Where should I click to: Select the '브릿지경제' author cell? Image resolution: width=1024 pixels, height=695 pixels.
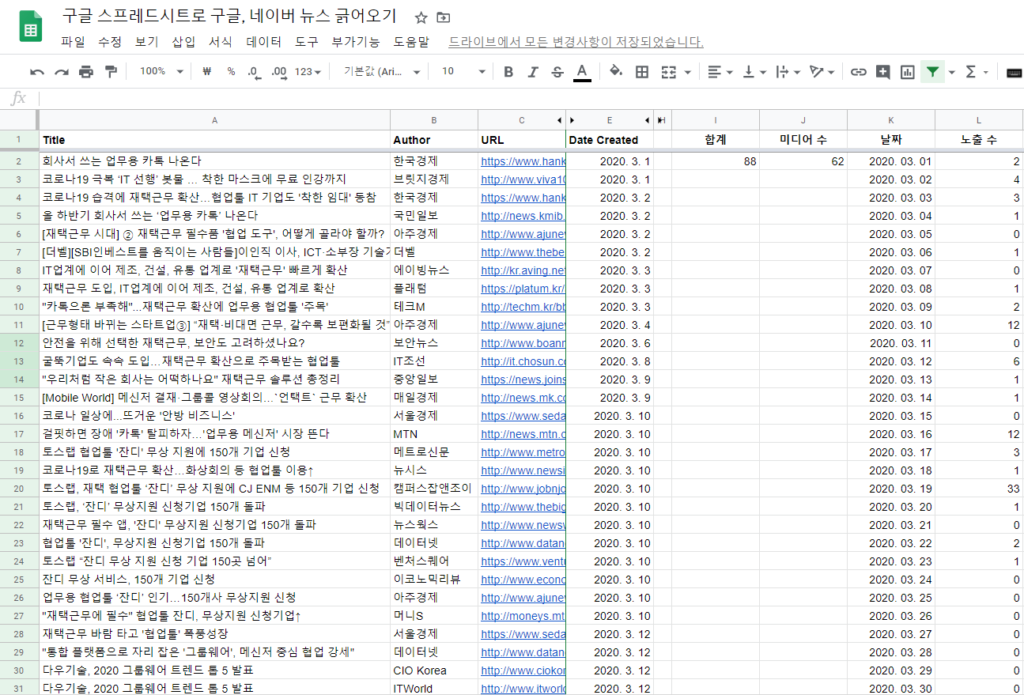[x=434, y=179]
